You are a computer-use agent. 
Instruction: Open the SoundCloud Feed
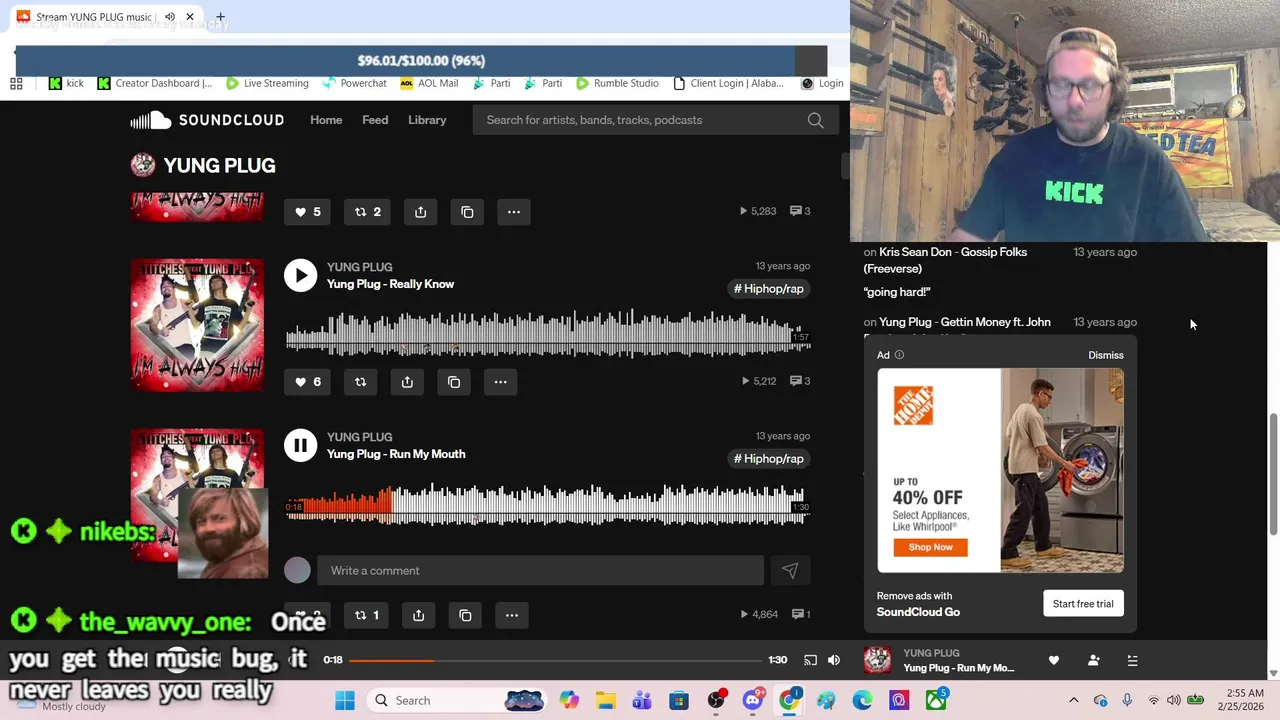375,120
